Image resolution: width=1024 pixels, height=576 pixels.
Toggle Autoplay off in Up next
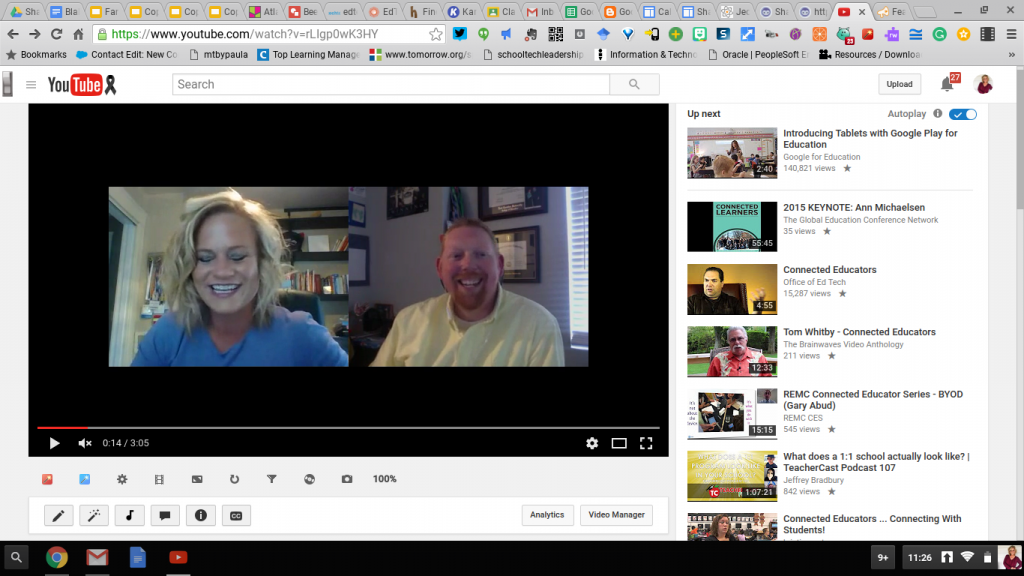tap(961, 114)
